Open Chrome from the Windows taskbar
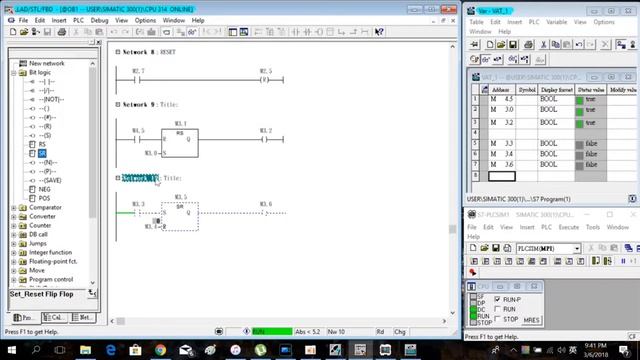 pos(160,350)
